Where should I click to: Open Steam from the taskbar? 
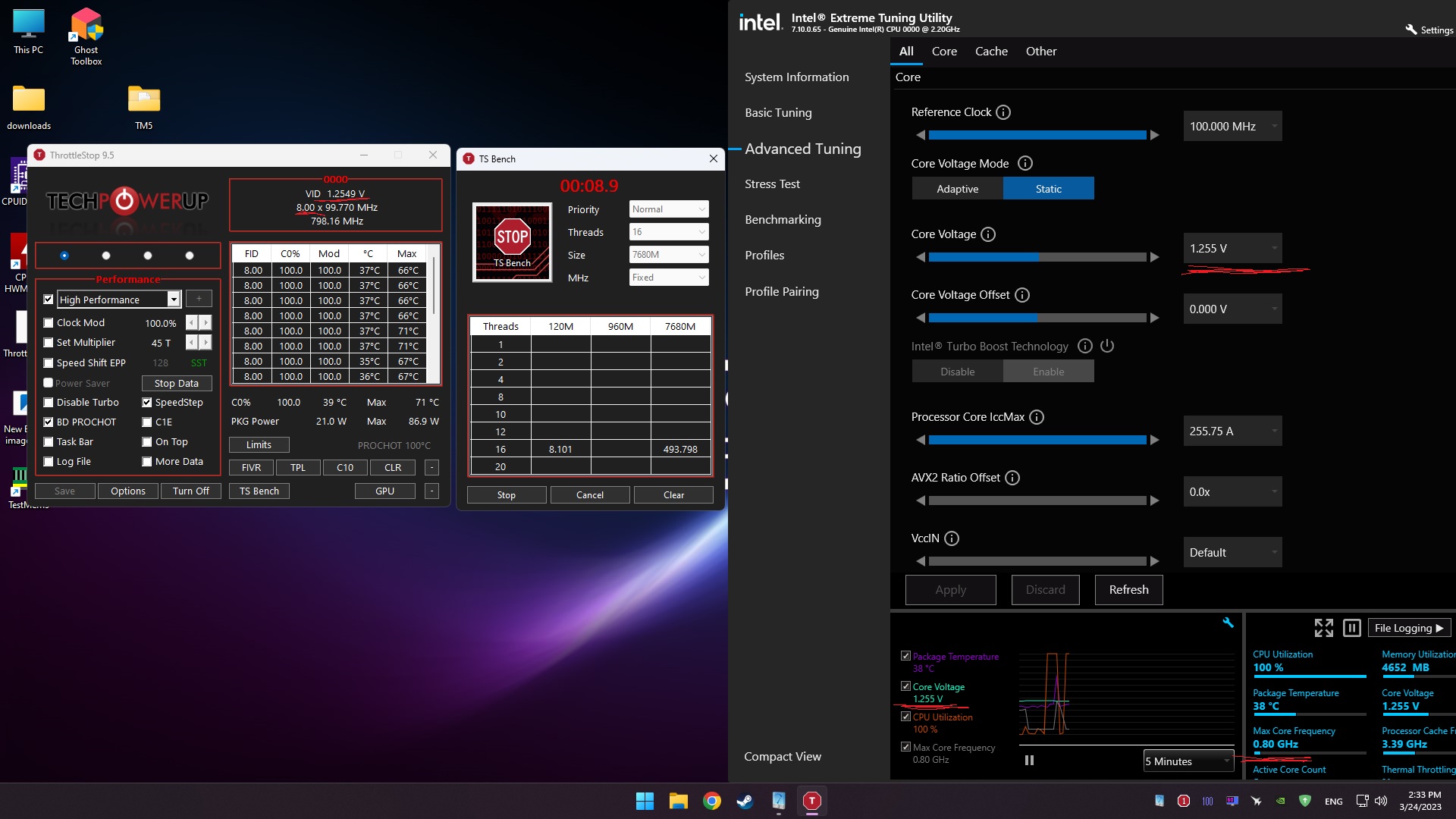(x=745, y=801)
